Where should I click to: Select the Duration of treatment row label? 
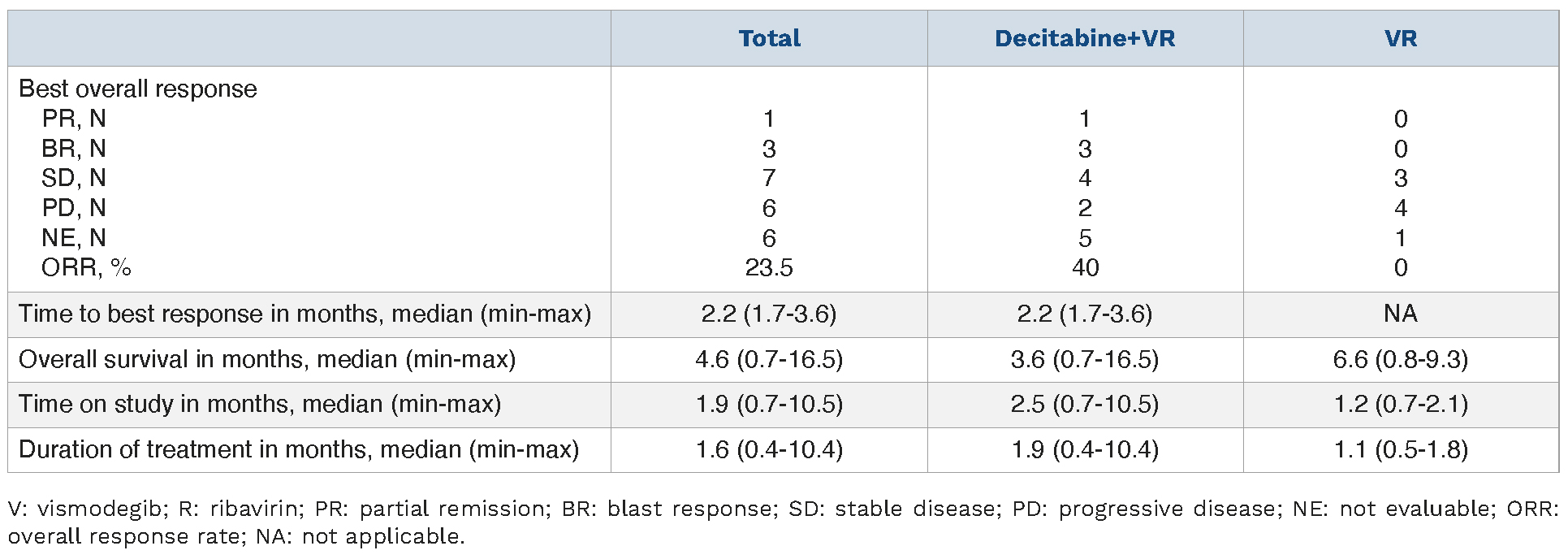click(299, 449)
